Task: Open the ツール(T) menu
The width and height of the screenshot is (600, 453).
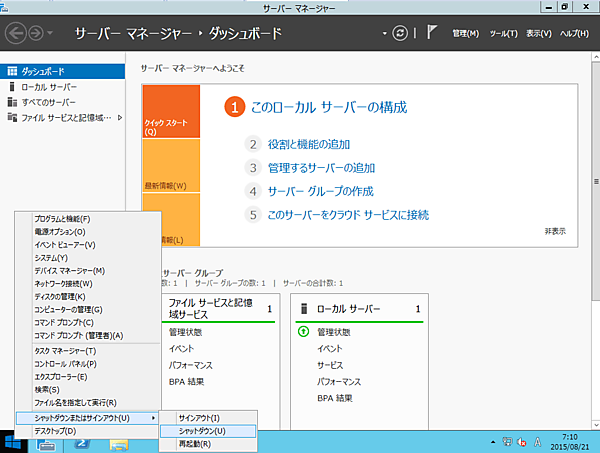Action: click(503, 33)
